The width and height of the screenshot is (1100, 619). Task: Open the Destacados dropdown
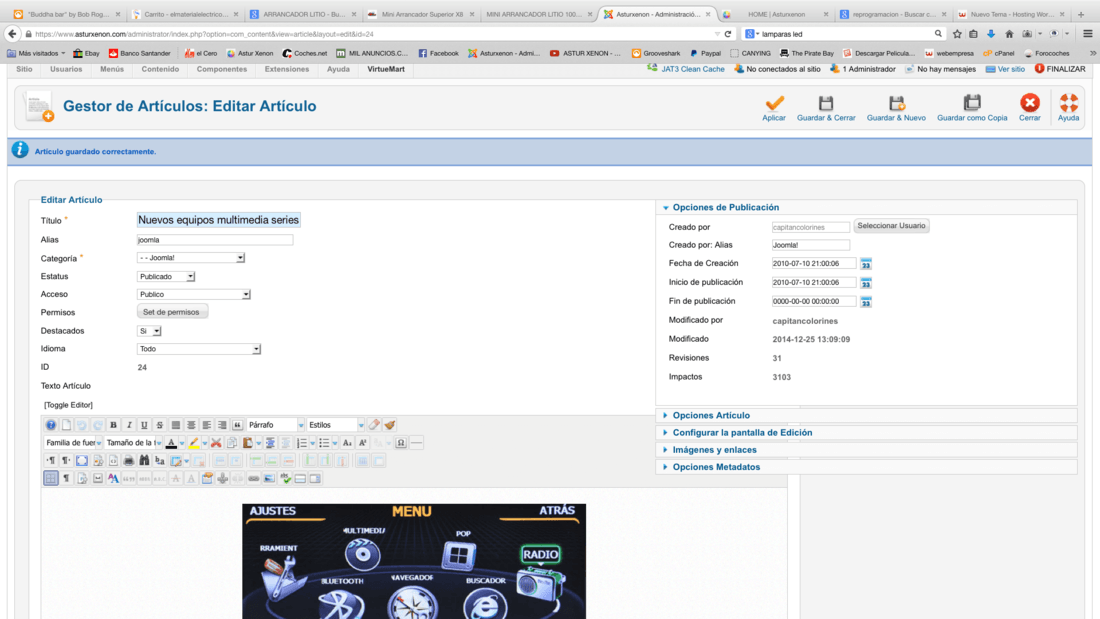coord(149,331)
